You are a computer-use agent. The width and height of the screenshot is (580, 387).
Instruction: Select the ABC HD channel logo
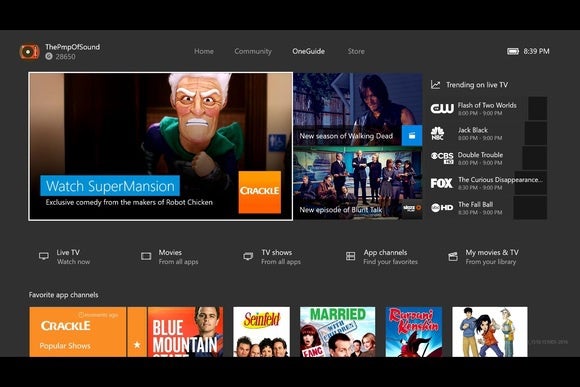442,208
